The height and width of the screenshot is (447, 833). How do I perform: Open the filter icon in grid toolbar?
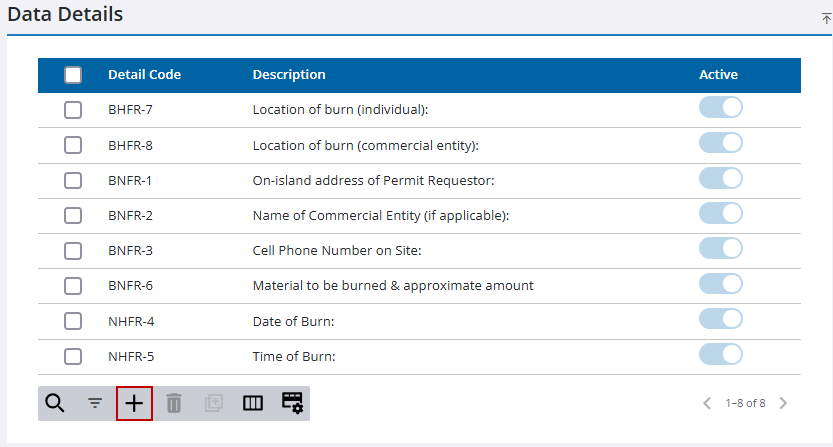click(95, 403)
